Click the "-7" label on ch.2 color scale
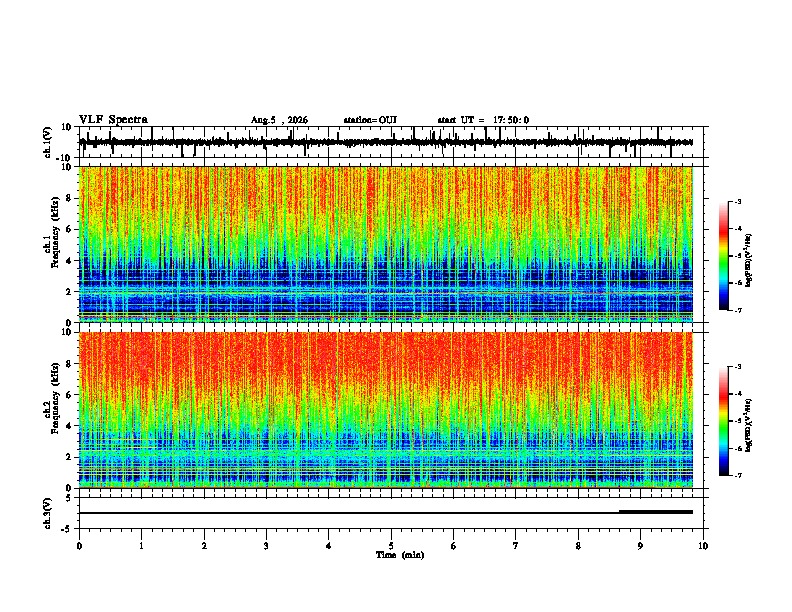This screenshot has height=612, width=792. point(738,475)
